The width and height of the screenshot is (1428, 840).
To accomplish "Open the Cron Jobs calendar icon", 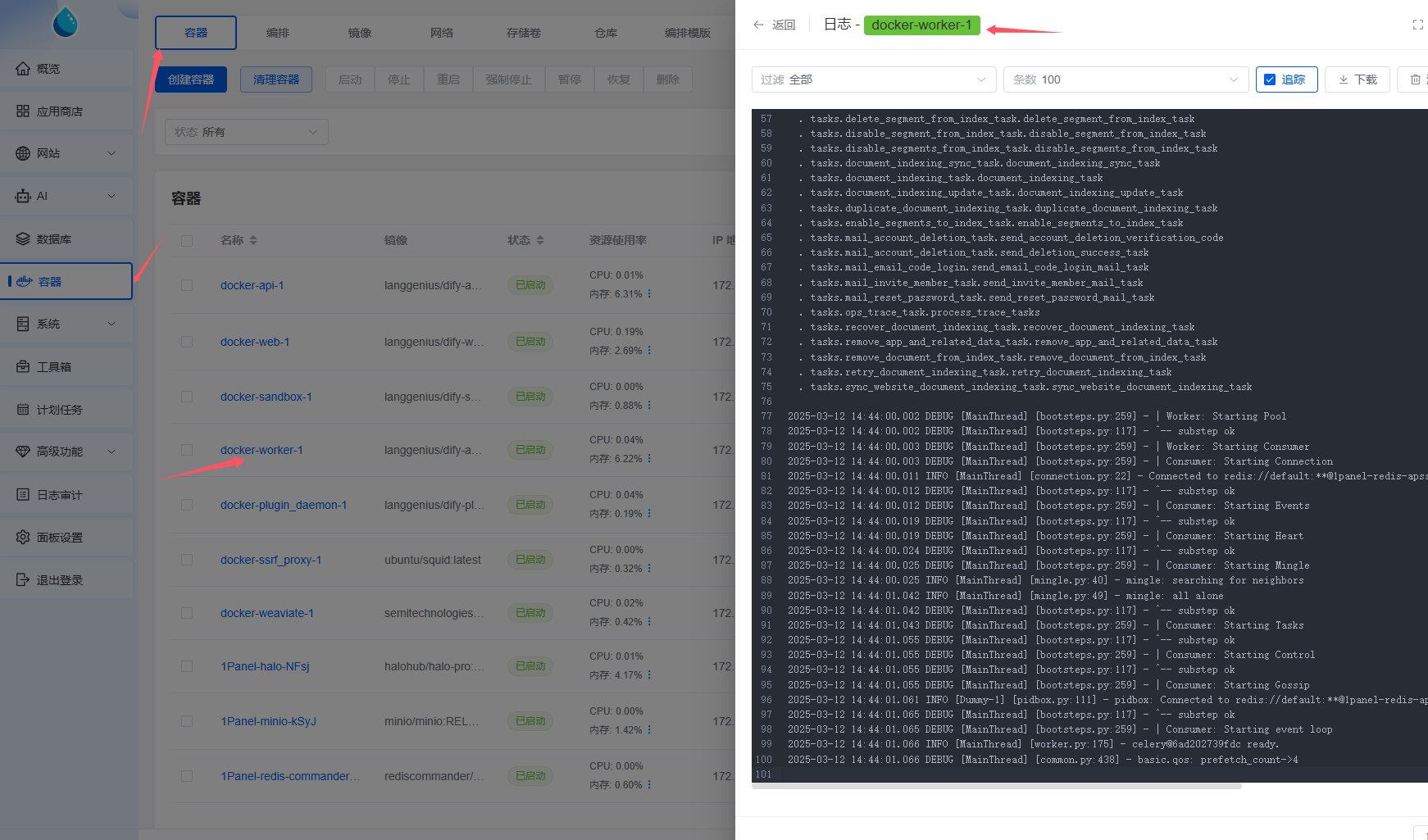I will [x=23, y=410].
